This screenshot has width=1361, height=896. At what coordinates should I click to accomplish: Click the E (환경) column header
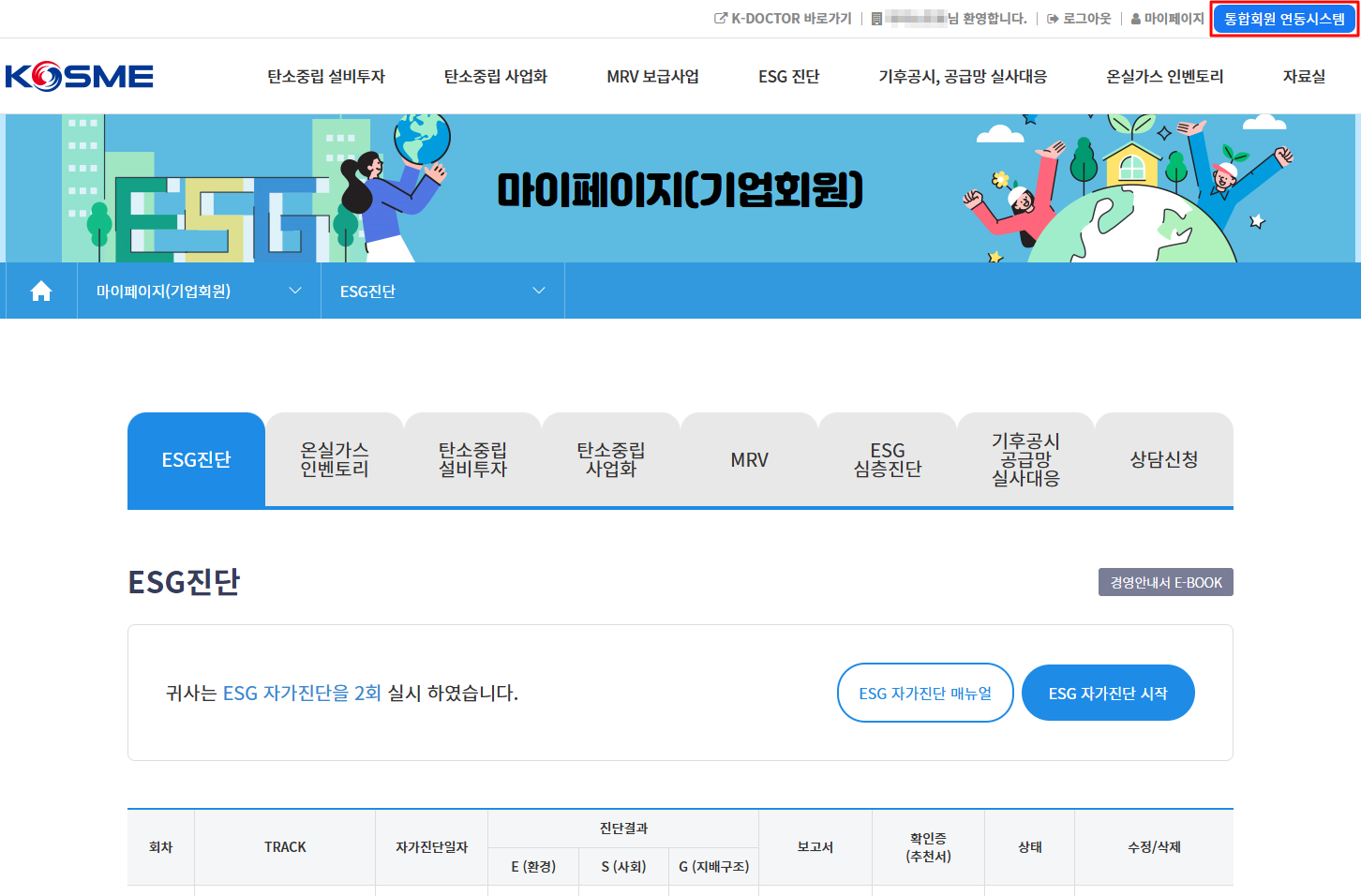click(x=533, y=867)
